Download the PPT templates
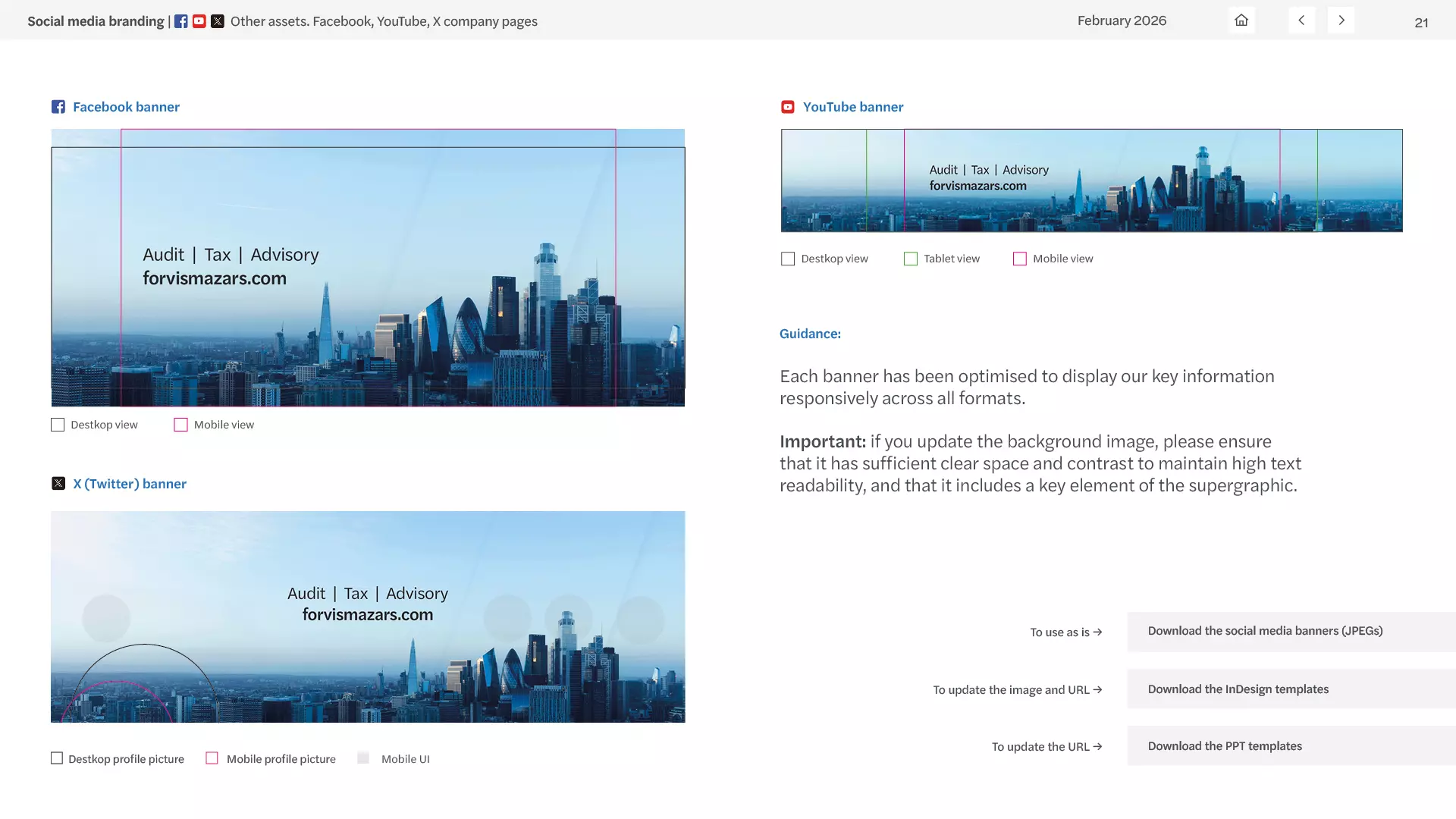 point(1224,745)
